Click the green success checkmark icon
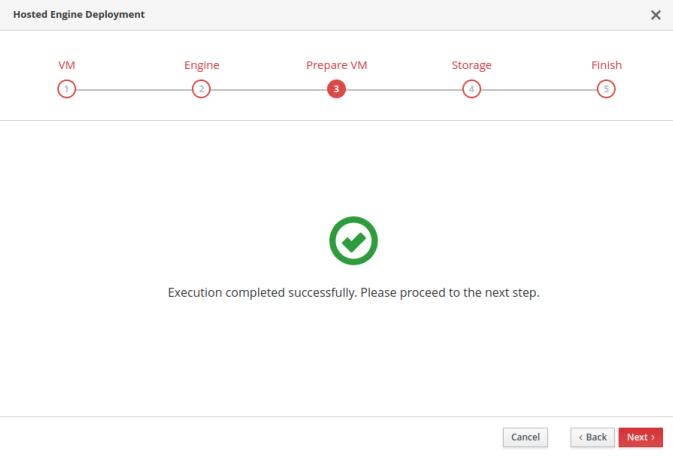 pyautogui.click(x=353, y=240)
